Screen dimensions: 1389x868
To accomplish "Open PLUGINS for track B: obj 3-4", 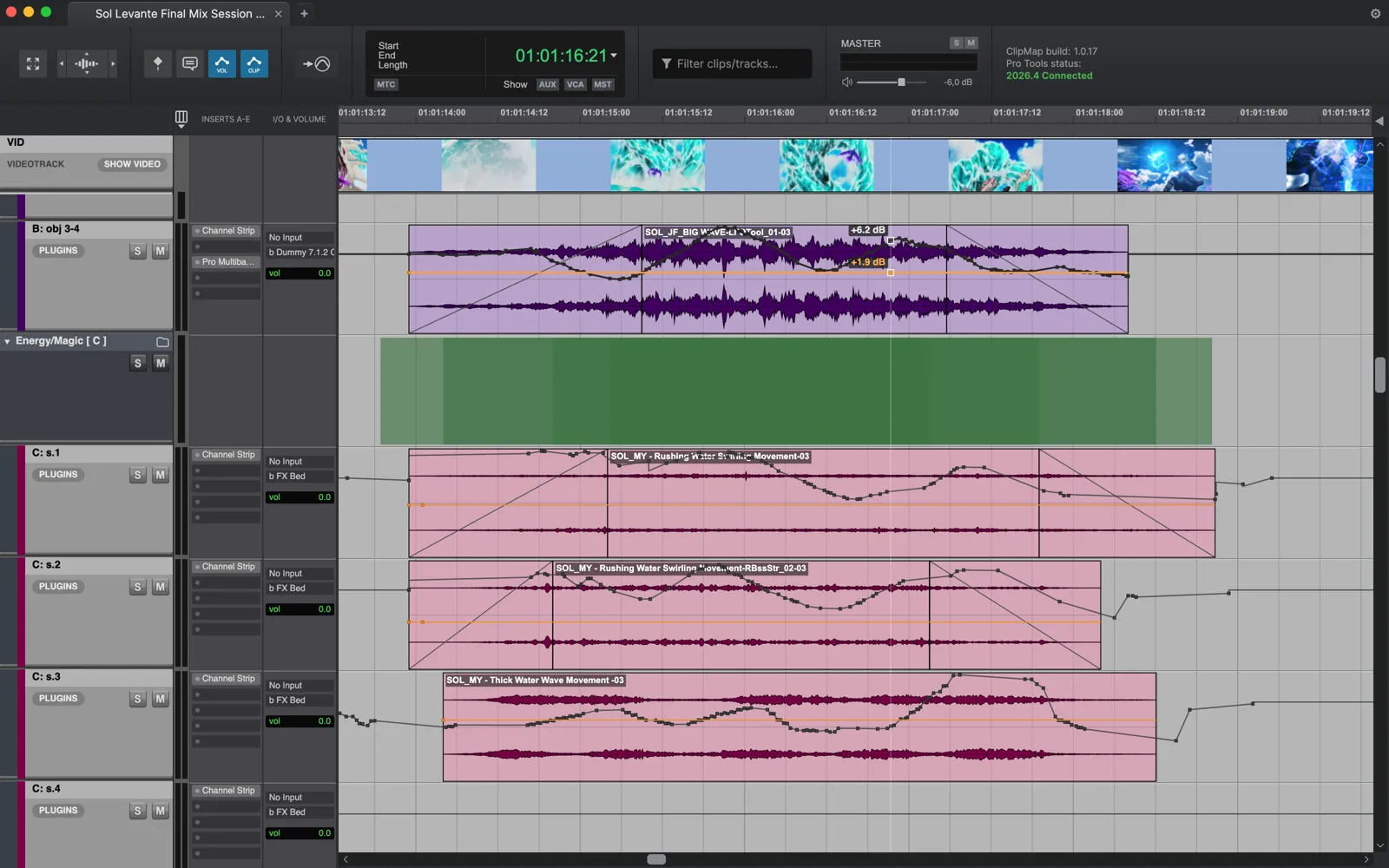I will click(58, 250).
